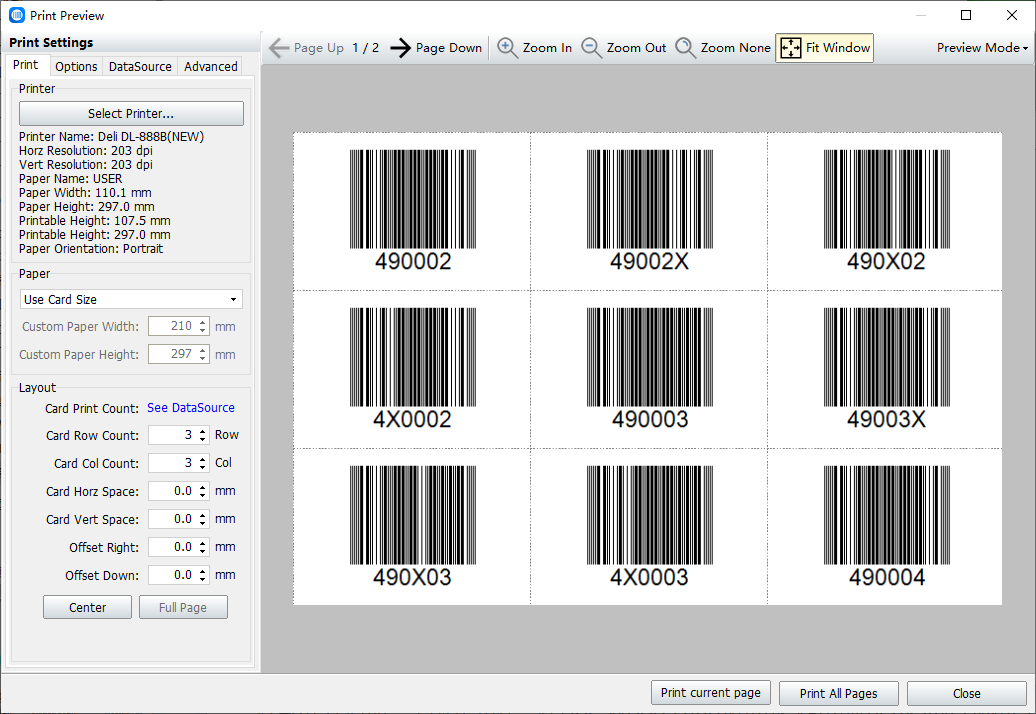Select the barcode card labeled 490002
Viewport: 1036px width, 714px height.
tap(412, 211)
